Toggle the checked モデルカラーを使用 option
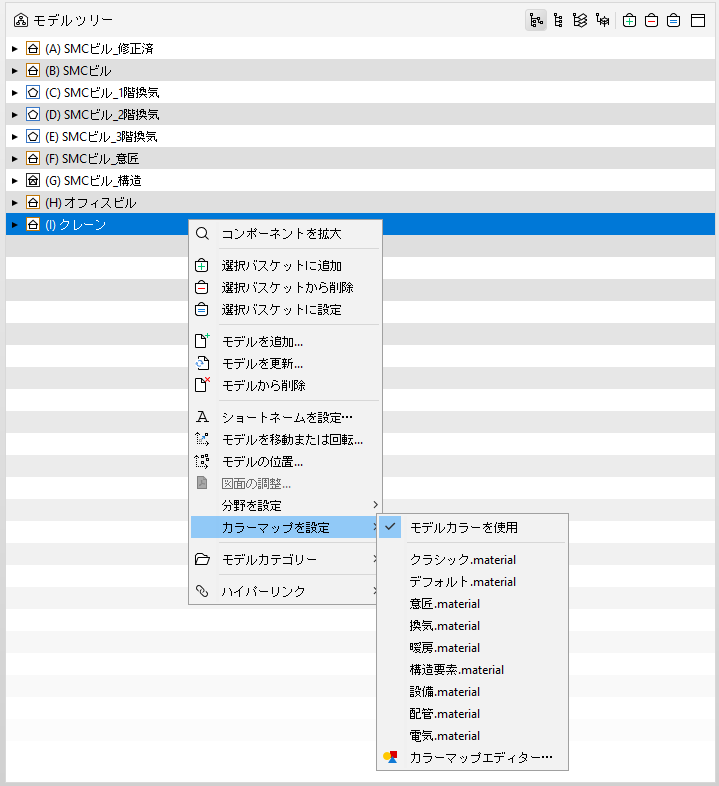Screen dimensions: 719x786 click(x=472, y=527)
